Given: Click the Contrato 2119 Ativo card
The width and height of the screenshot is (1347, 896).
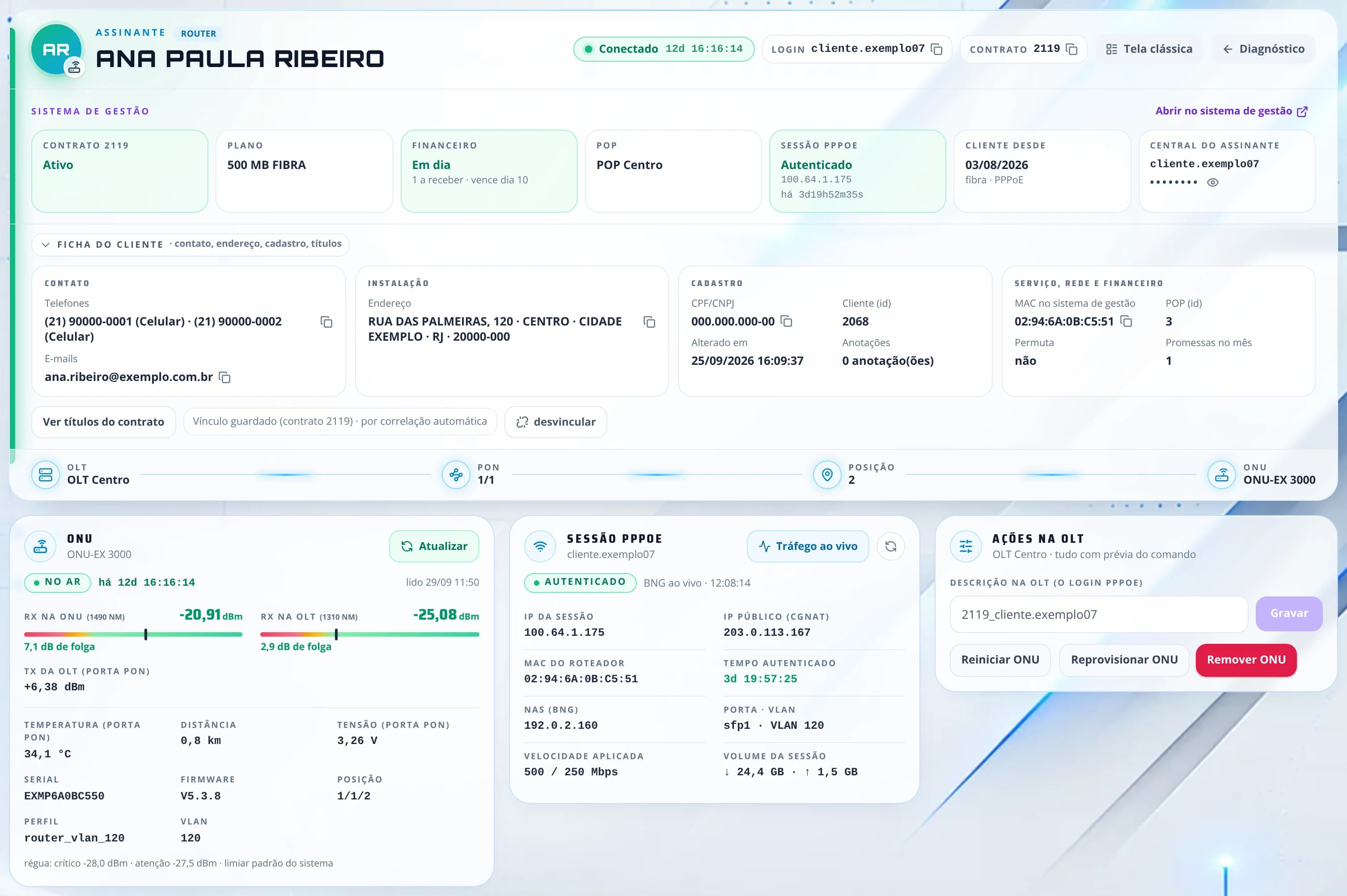Looking at the screenshot, I should point(120,171).
